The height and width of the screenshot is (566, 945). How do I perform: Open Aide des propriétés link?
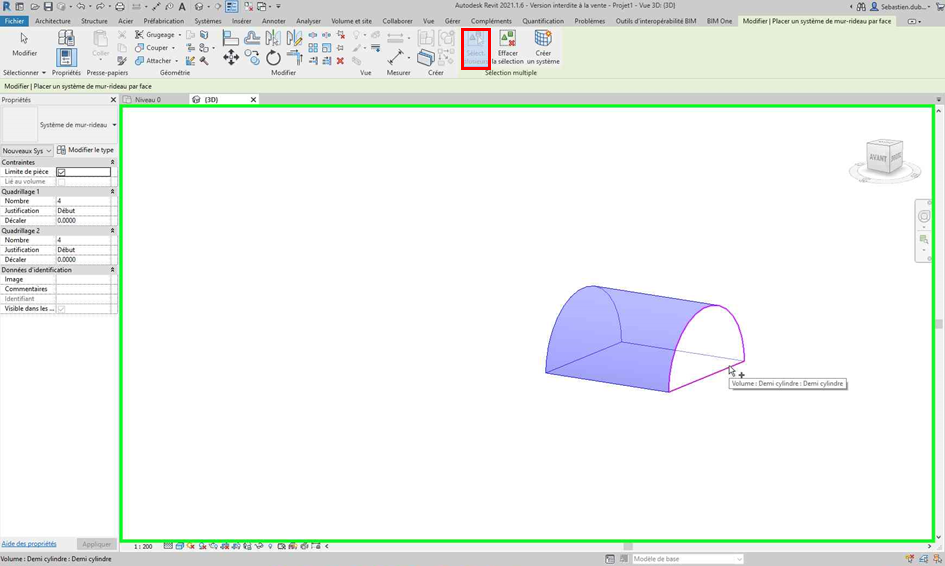coord(29,544)
